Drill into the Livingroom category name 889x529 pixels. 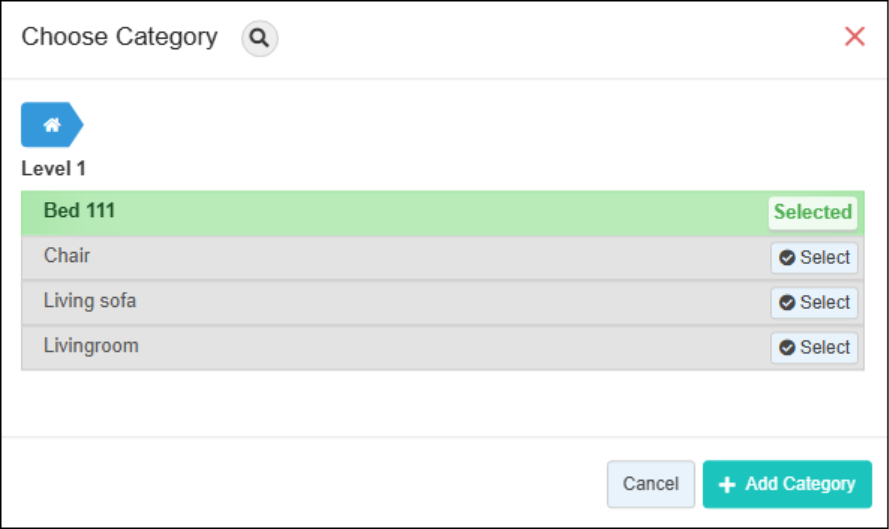[91, 346]
